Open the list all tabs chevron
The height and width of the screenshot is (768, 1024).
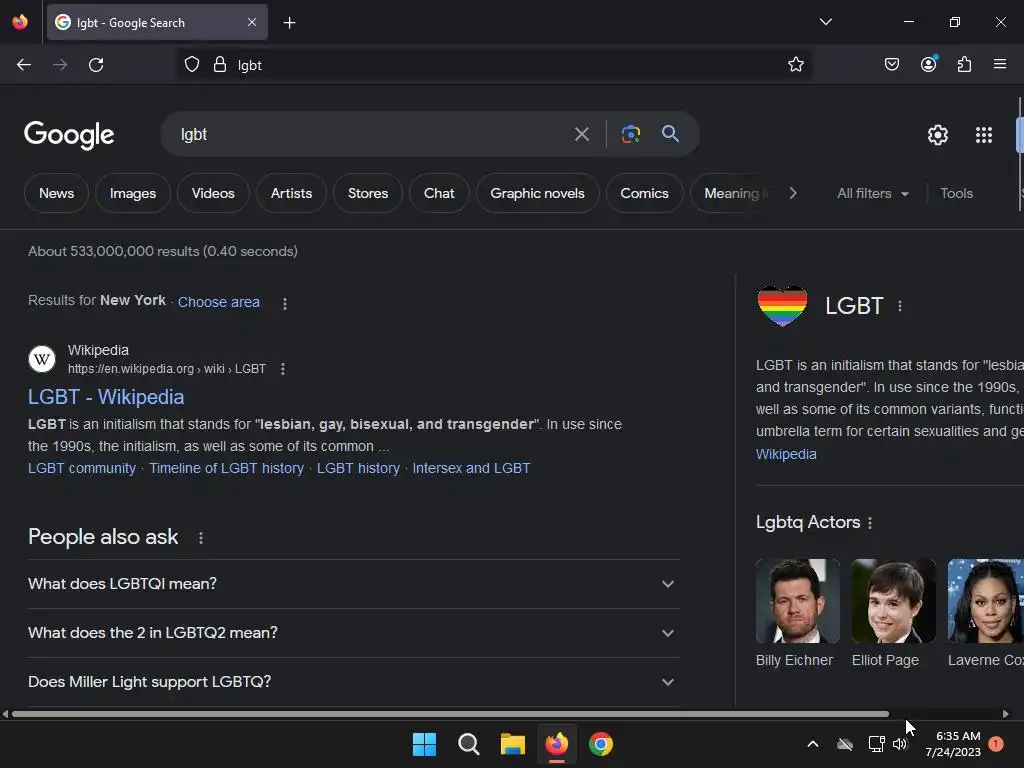click(825, 22)
